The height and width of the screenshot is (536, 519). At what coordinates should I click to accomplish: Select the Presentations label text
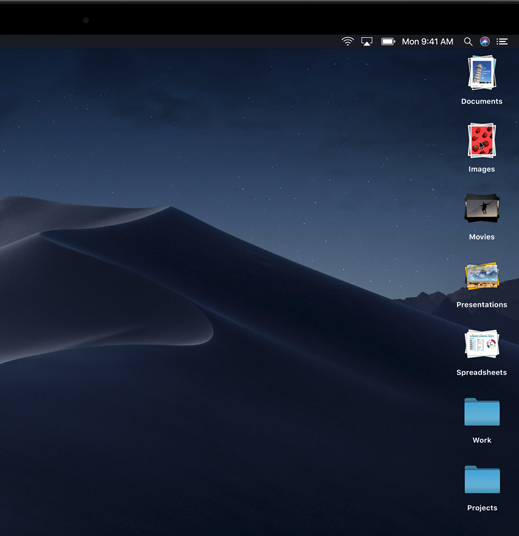(482, 305)
